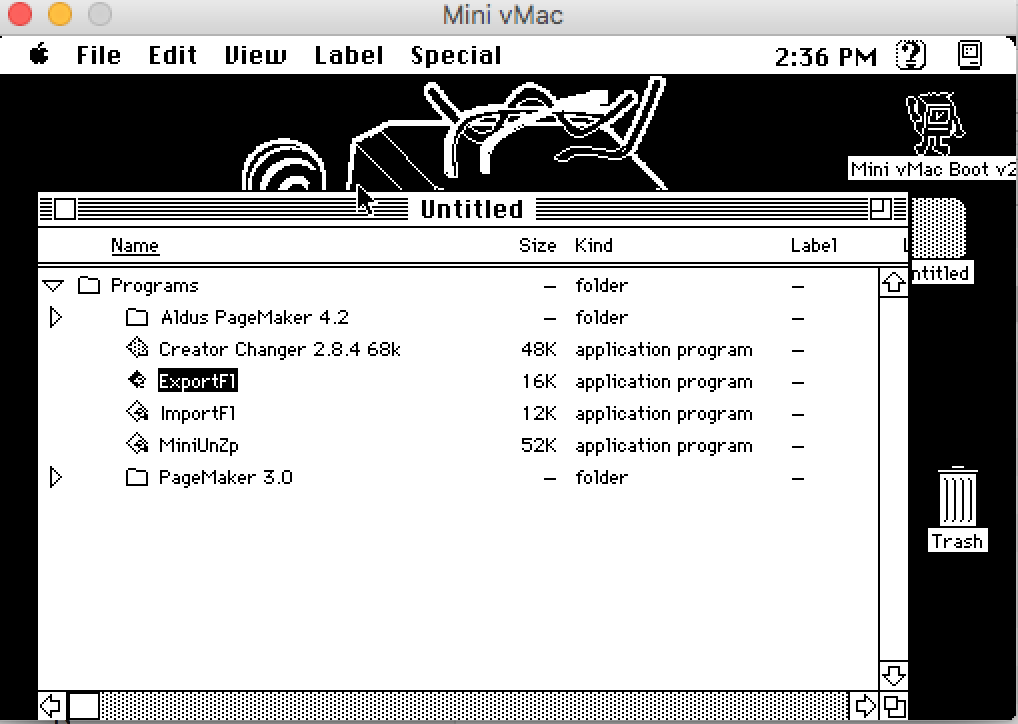1018x724 pixels.
Task: Click the 16K size value
Action: click(540, 381)
